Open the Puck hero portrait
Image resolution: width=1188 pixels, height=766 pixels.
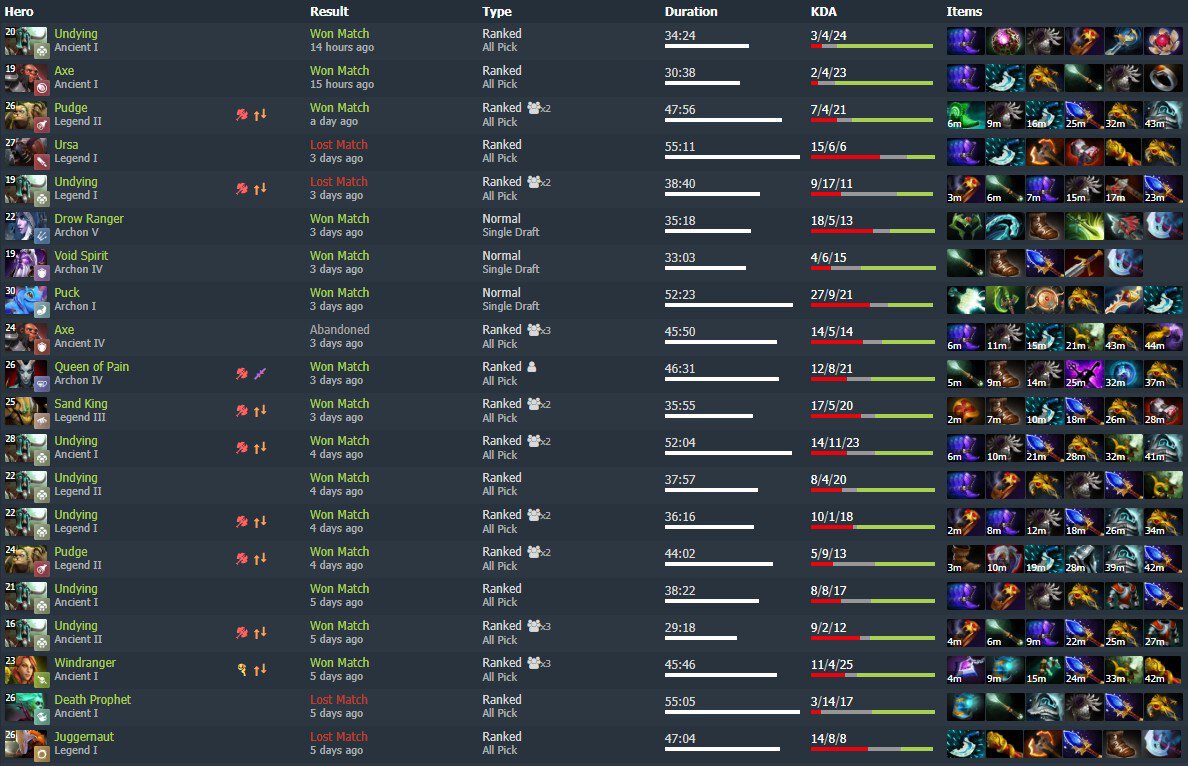[x=27, y=300]
